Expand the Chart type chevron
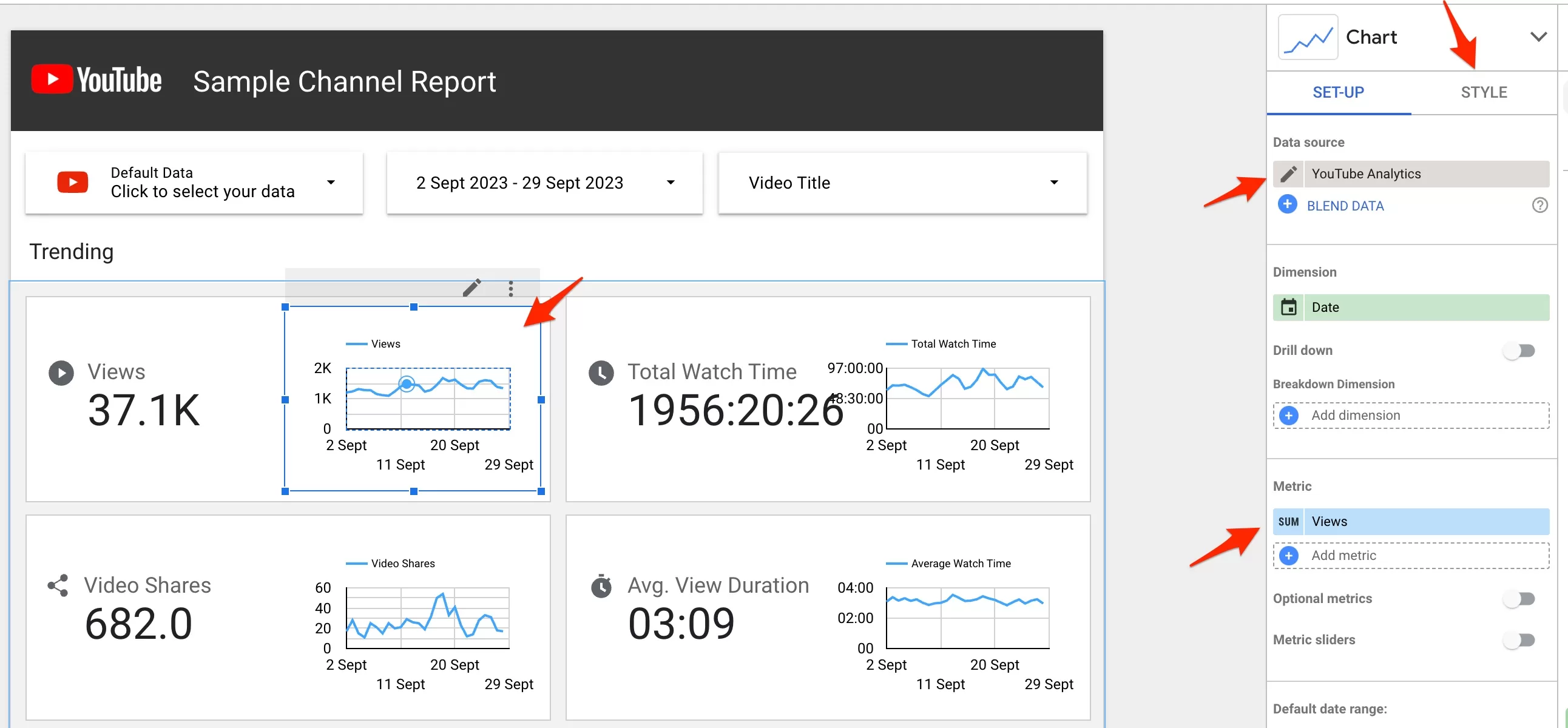 click(1538, 37)
